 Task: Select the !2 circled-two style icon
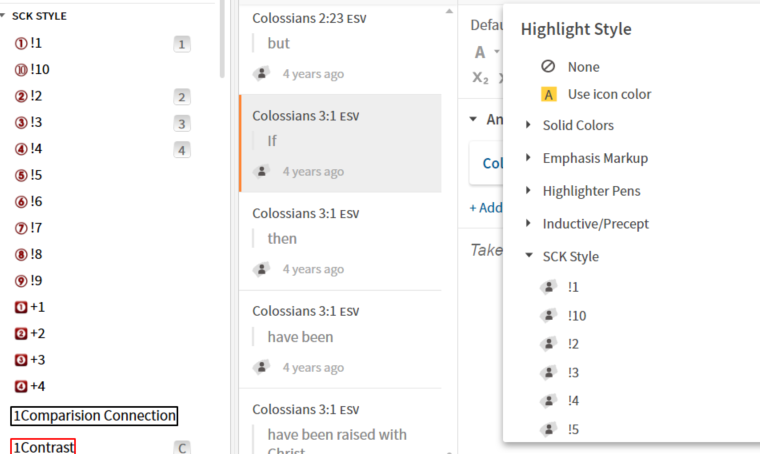point(21,96)
